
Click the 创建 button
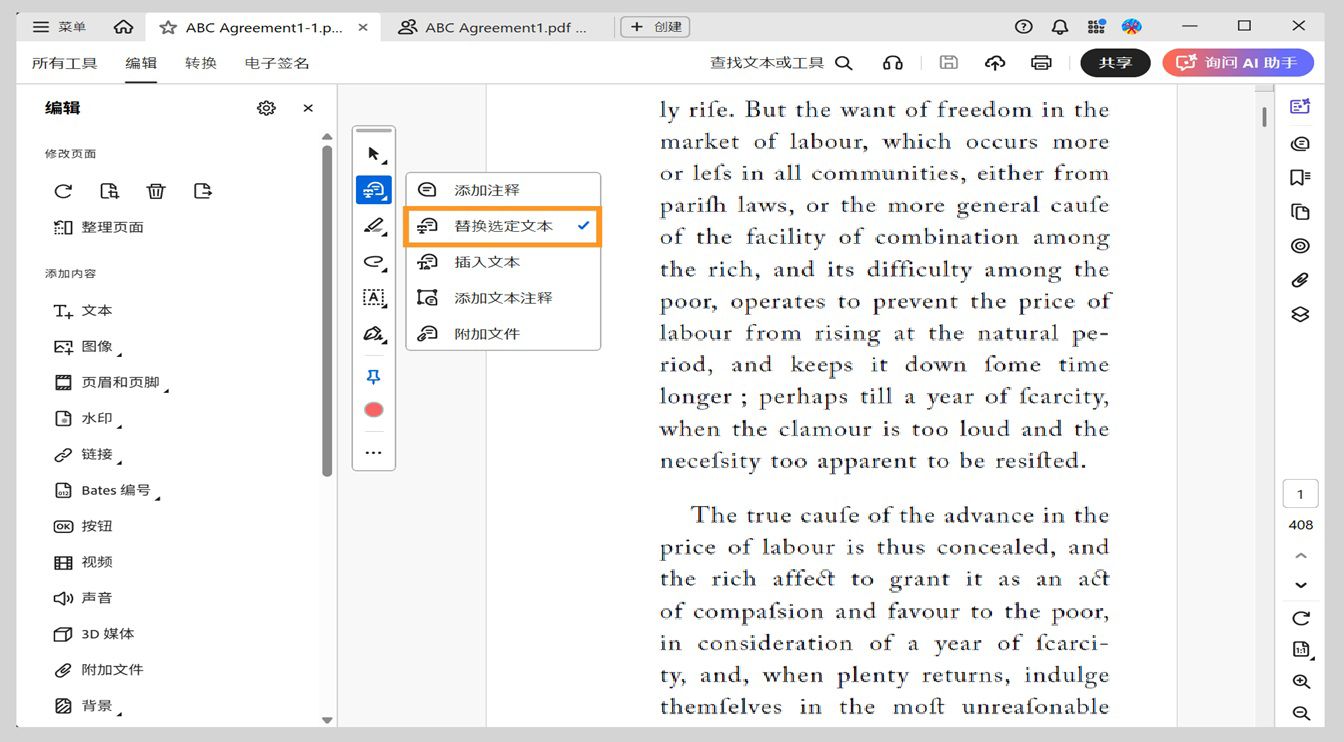[655, 27]
